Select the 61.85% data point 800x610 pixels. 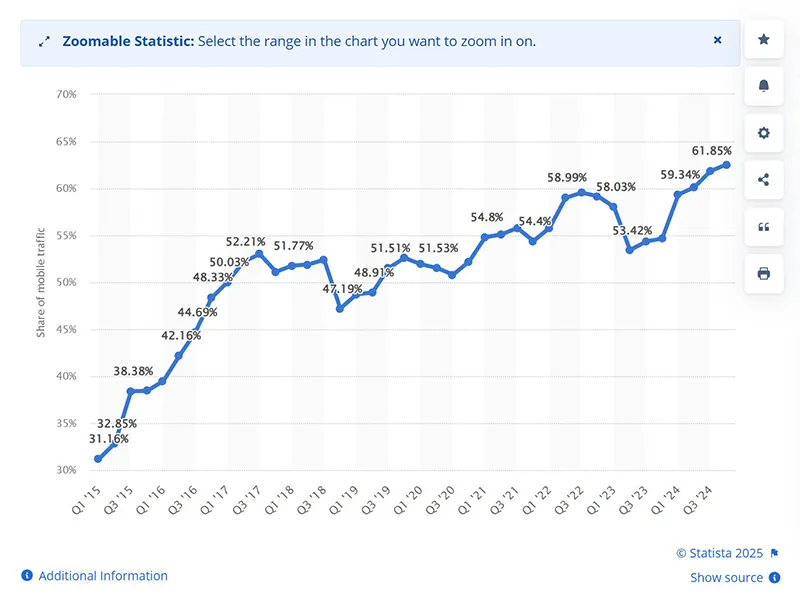pyautogui.click(x=727, y=162)
